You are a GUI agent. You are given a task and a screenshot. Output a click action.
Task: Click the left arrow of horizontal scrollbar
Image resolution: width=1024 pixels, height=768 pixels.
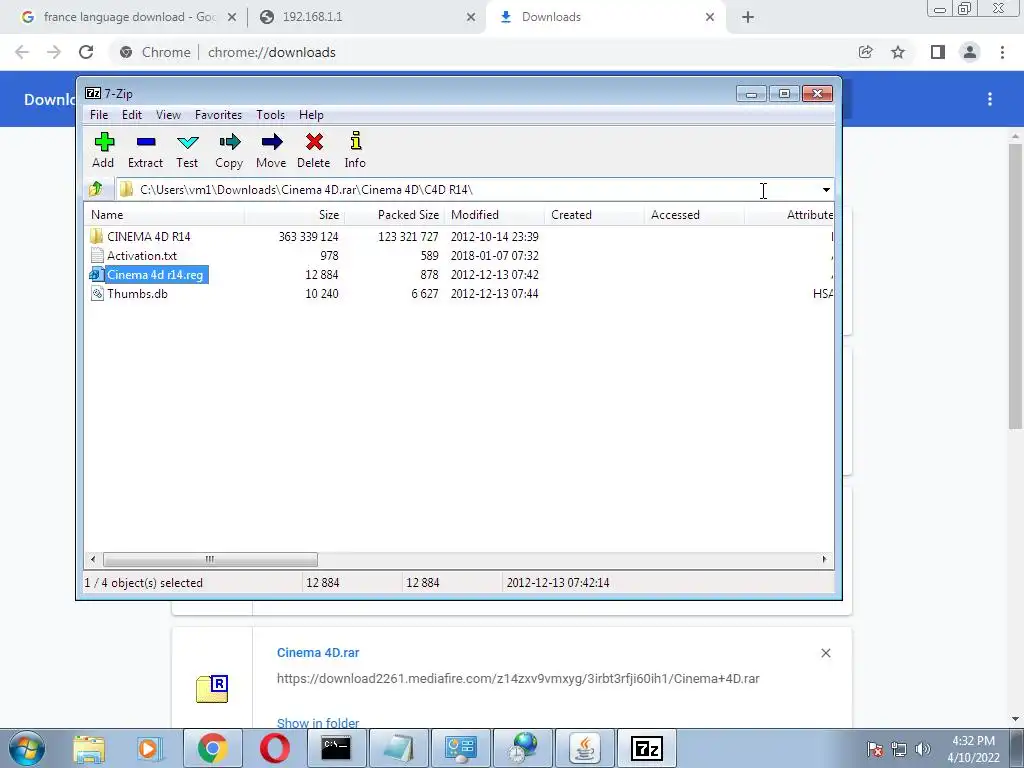pos(93,560)
